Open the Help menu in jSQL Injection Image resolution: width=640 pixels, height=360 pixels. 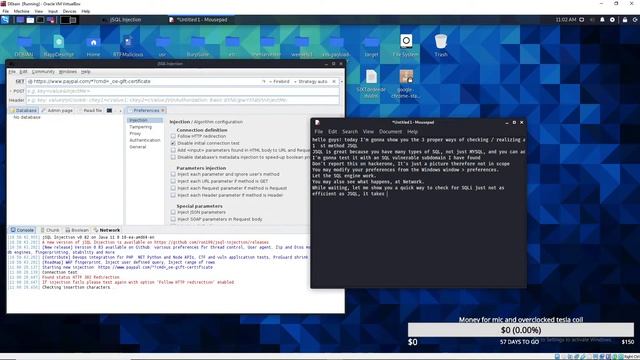click(86, 72)
